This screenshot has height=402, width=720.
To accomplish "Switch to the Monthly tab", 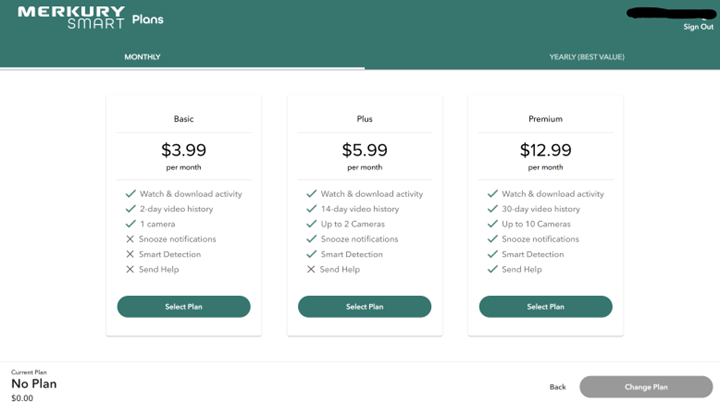I will (x=142, y=57).
